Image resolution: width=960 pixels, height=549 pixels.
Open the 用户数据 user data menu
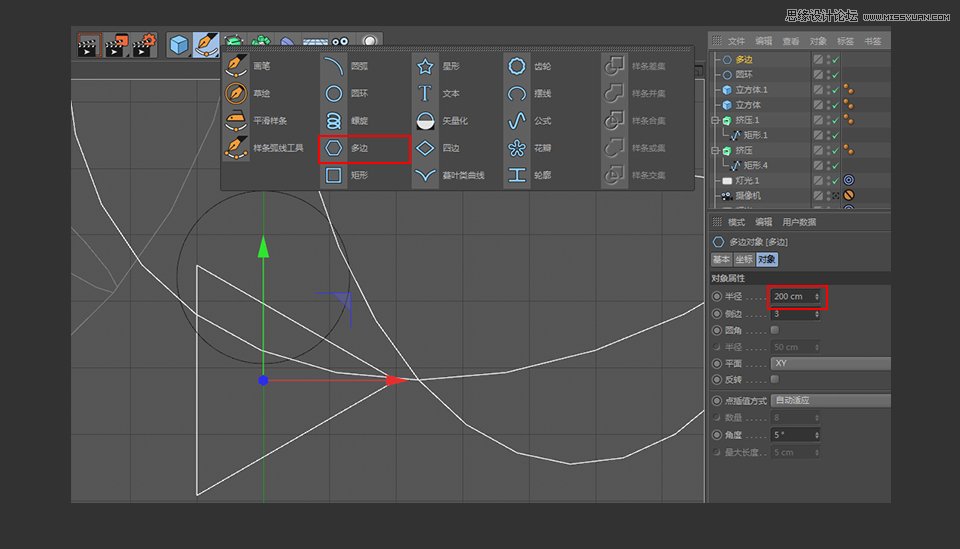point(799,222)
